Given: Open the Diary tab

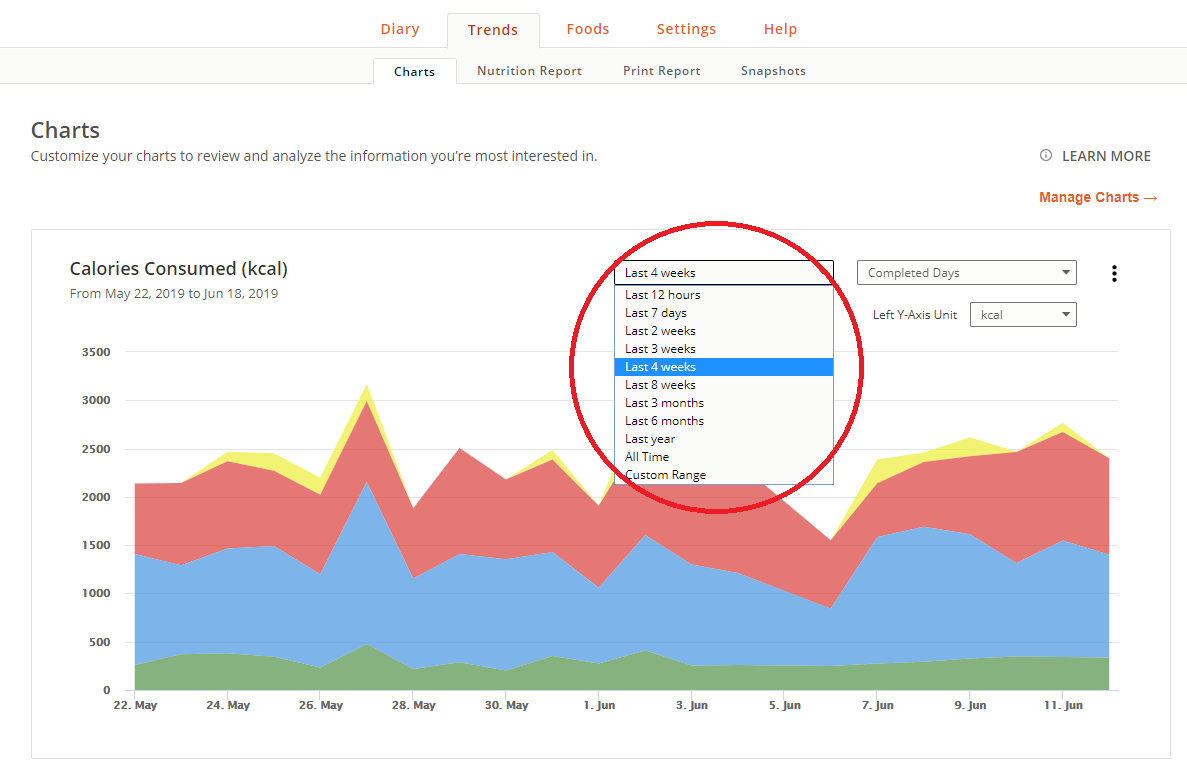Looking at the screenshot, I should tap(400, 29).
